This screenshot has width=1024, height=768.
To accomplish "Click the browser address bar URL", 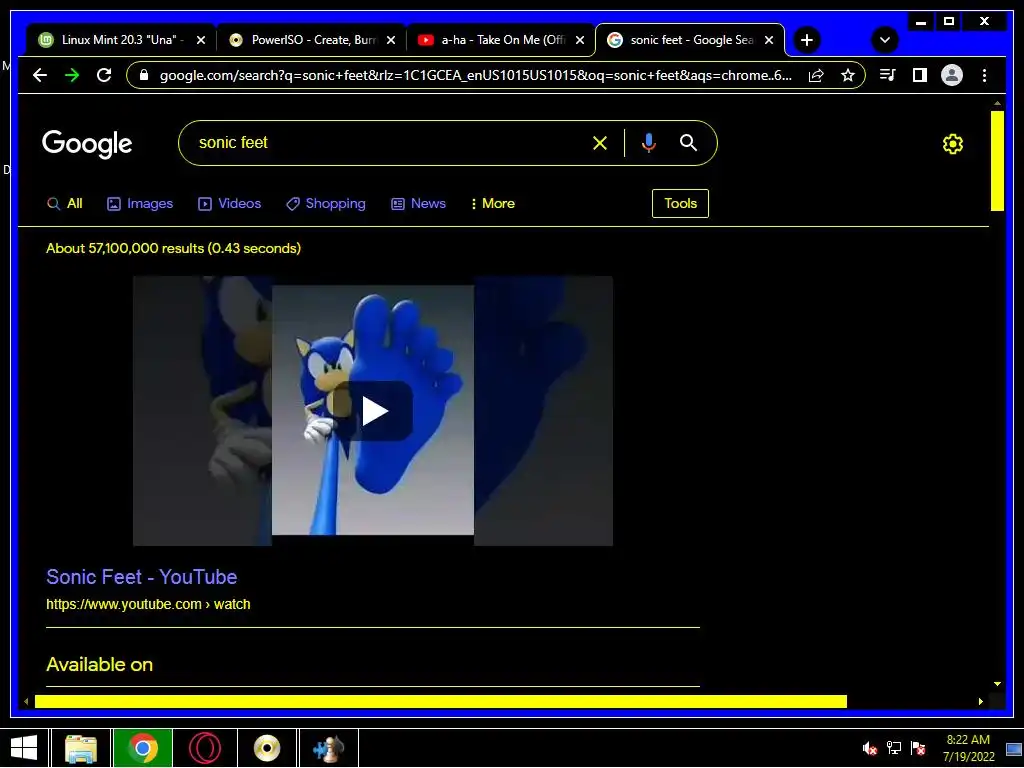I will (x=475, y=75).
